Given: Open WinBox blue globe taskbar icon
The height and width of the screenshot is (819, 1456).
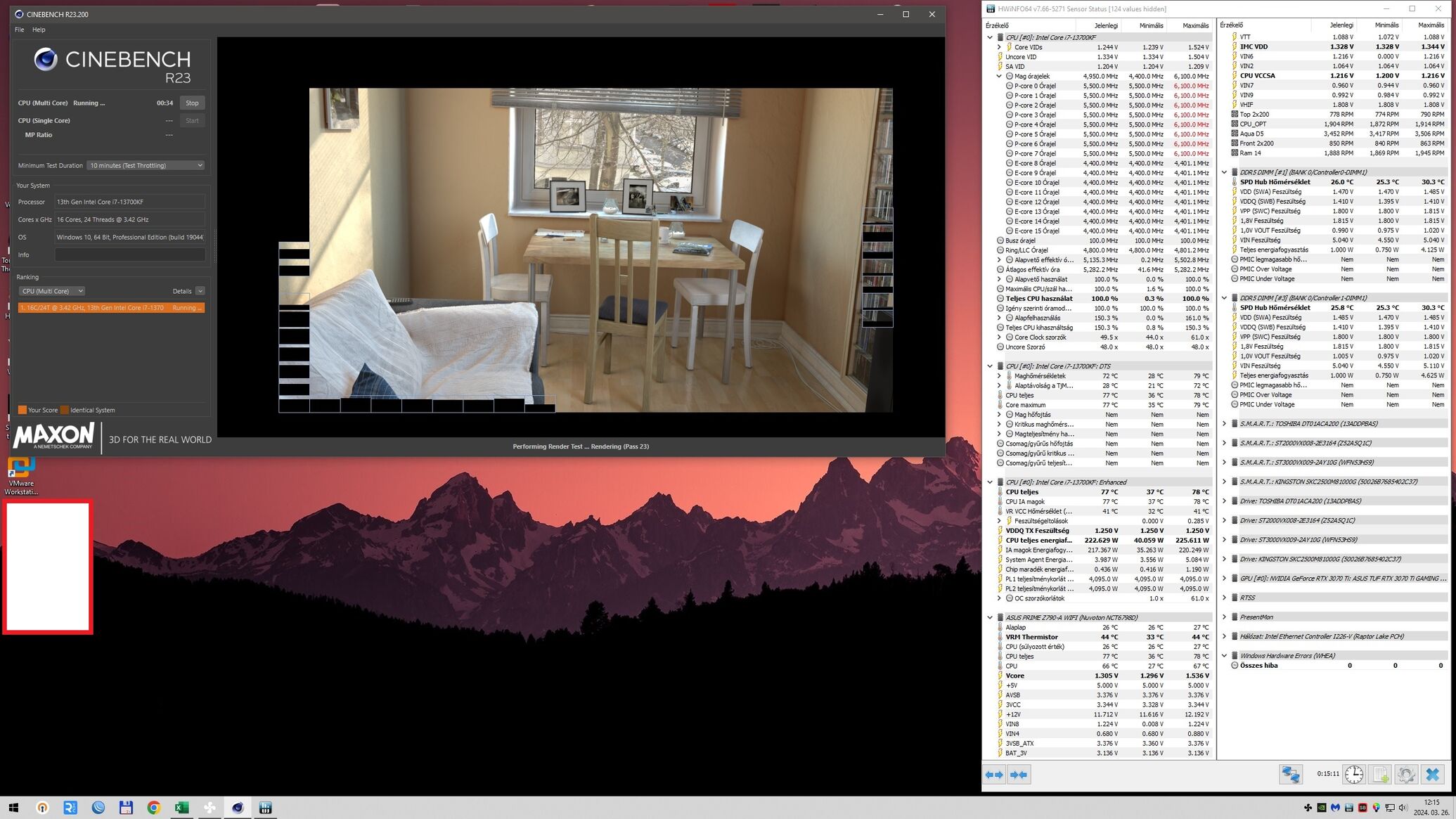Looking at the screenshot, I should [x=98, y=808].
